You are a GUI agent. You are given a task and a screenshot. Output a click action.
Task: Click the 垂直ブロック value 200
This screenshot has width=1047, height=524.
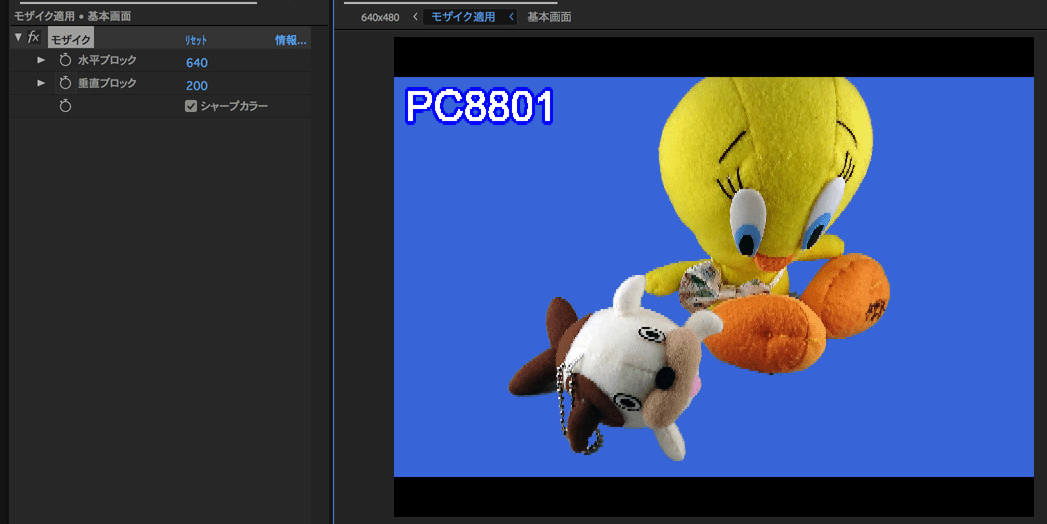click(197, 85)
